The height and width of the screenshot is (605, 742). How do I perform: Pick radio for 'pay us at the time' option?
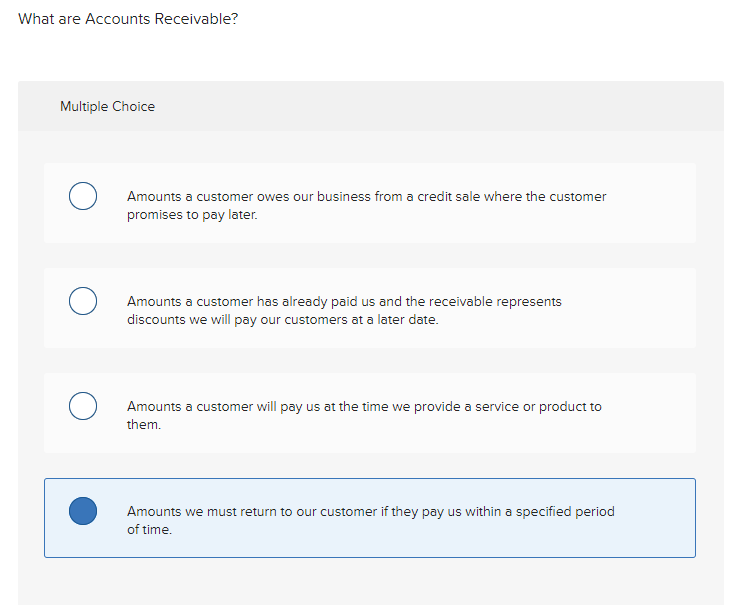click(x=83, y=406)
